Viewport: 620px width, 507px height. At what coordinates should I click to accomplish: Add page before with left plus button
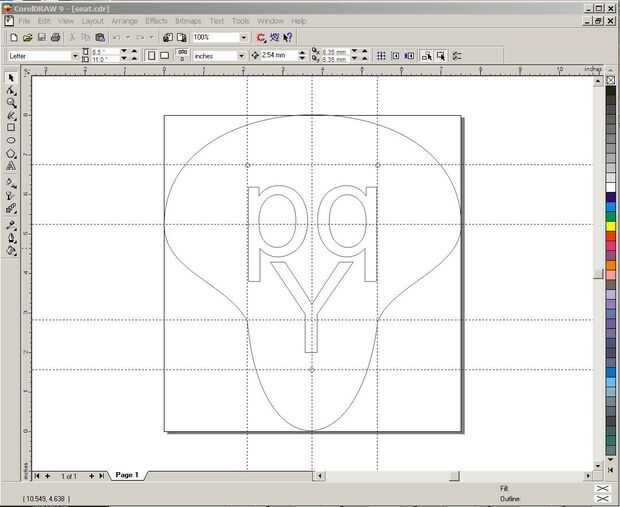47,476
